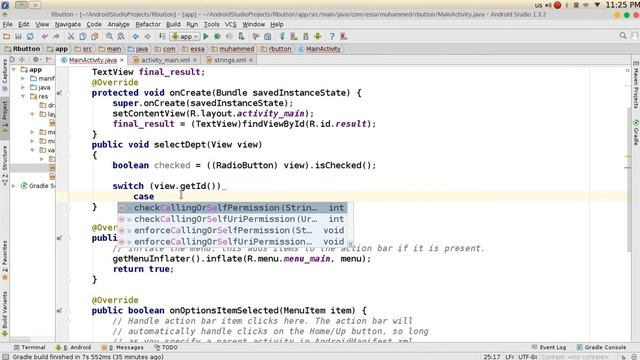
Task: Select enforceCallingOrSelfPermission completion suggestion
Action: [x=233, y=230]
